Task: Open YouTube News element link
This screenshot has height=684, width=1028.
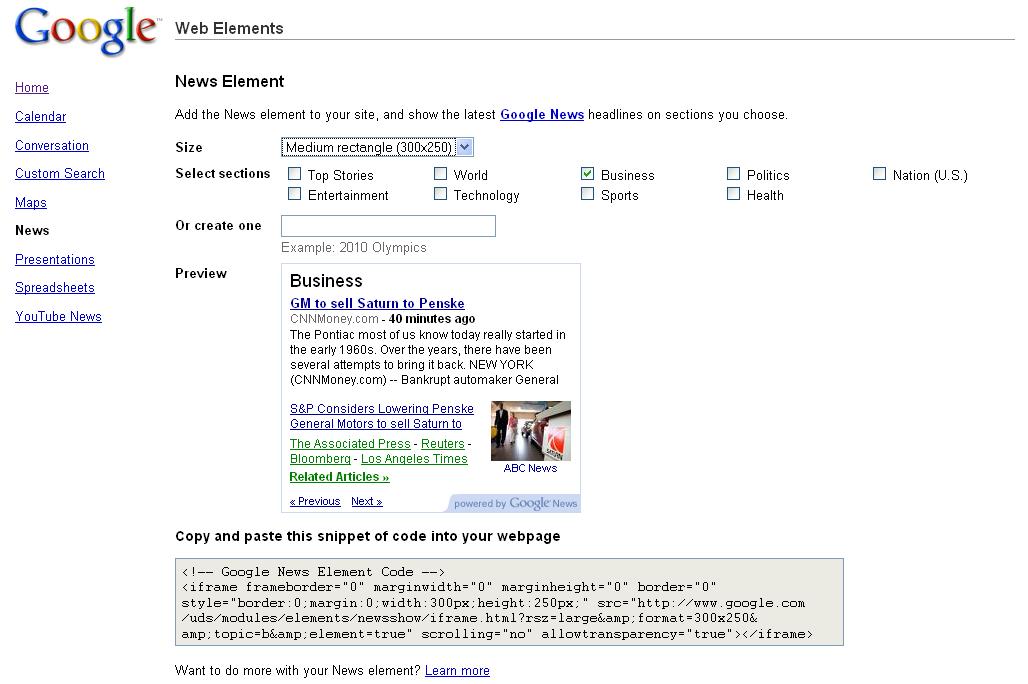Action: (x=58, y=316)
